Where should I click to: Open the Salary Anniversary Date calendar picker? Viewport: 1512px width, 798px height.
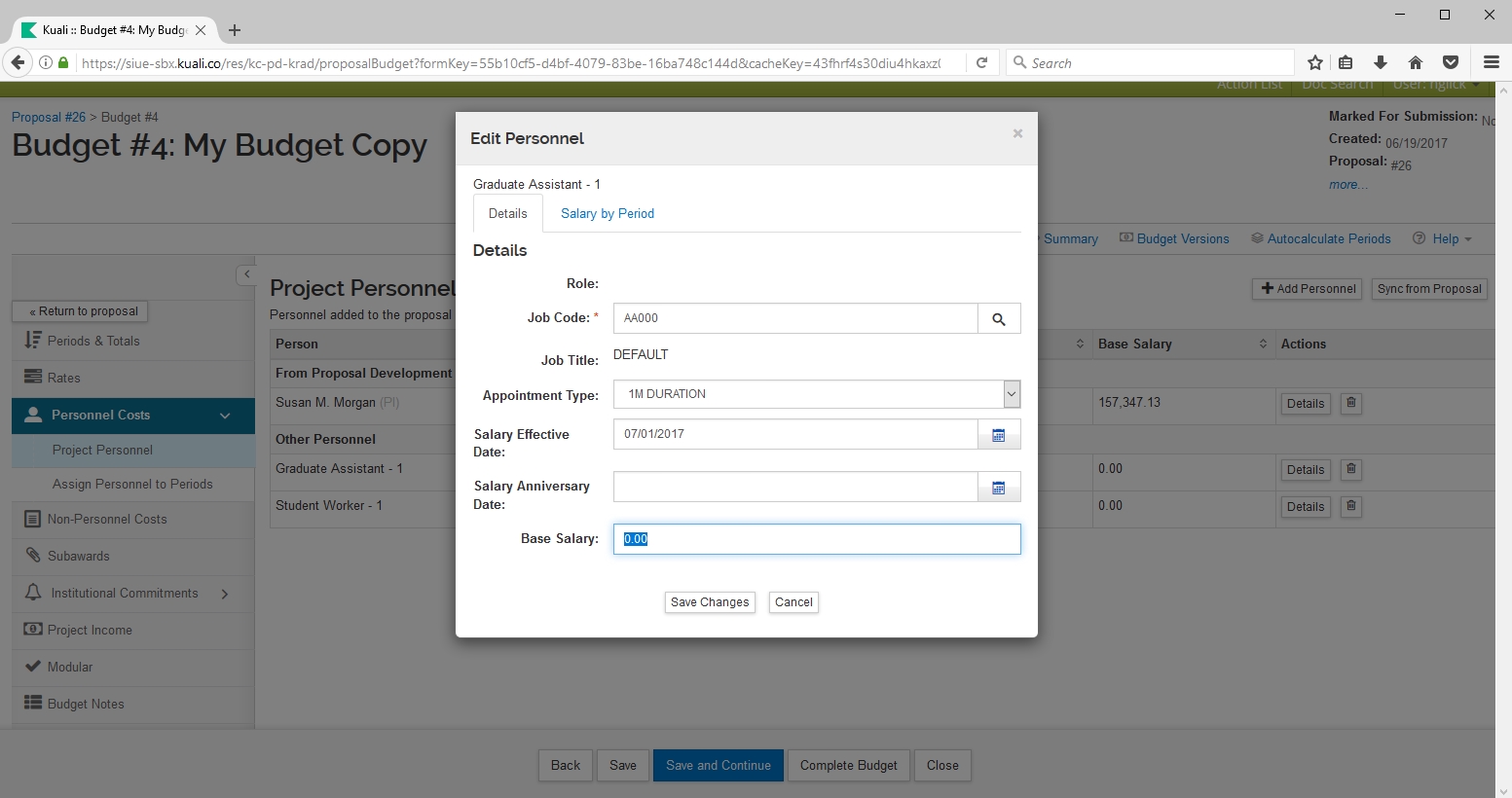[x=998, y=488]
